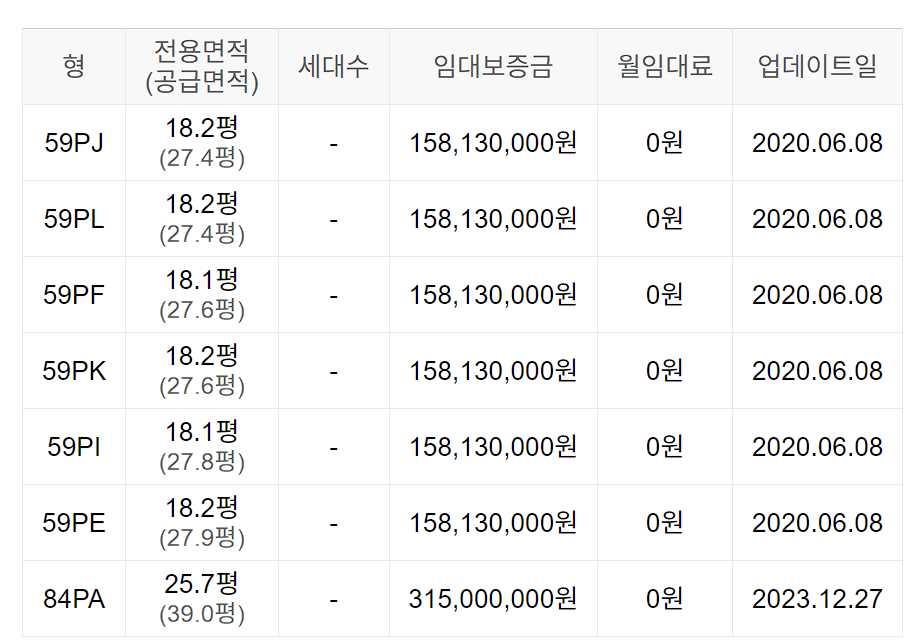Click the 임대보증금 column header

(x=493, y=66)
